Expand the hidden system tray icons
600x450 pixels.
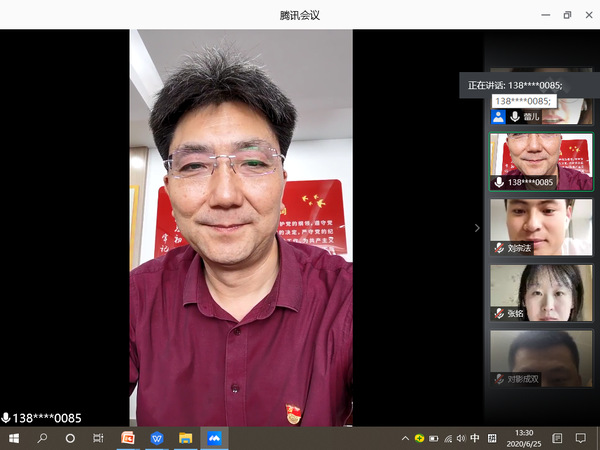pyautogui.click(x=405, y=438)
